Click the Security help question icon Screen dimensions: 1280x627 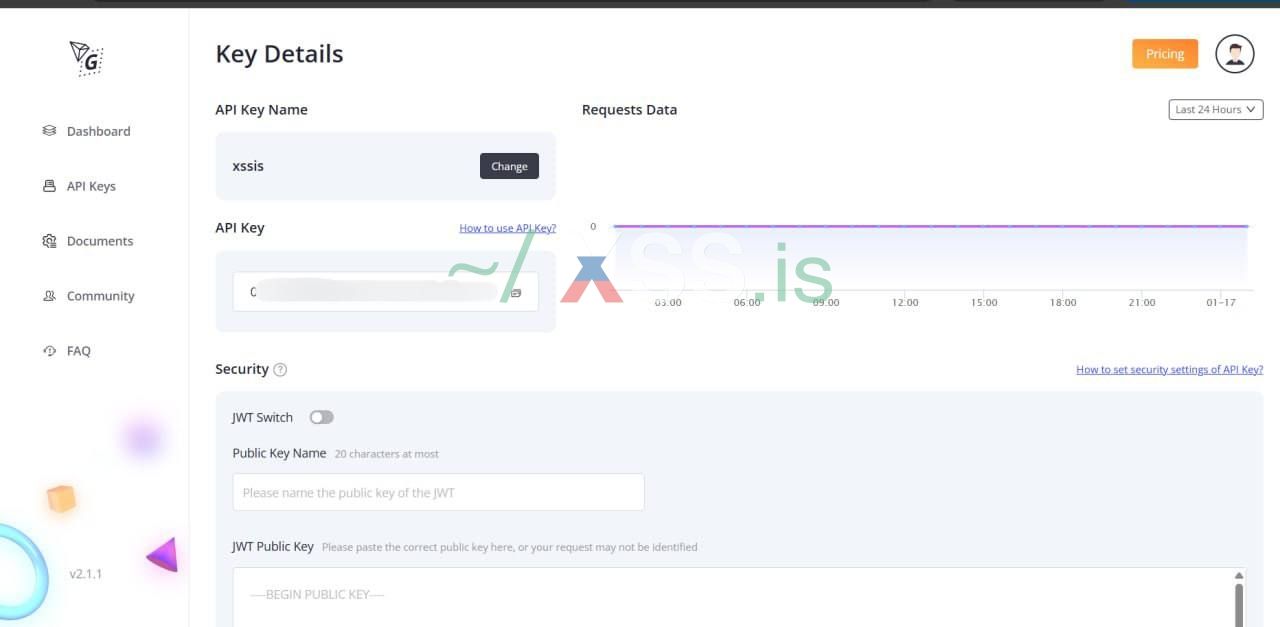(x=280, y=370)
